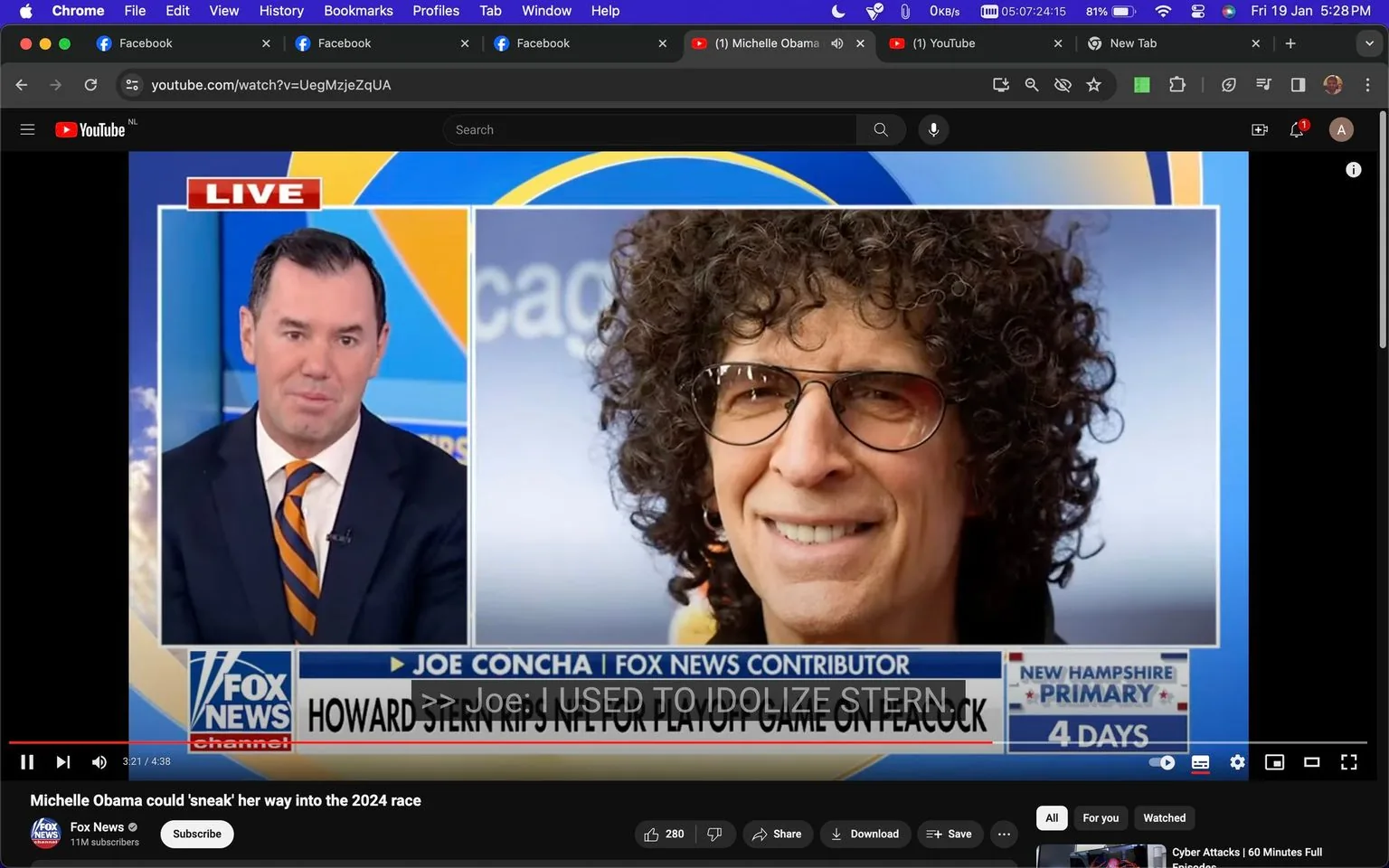Open Chrome's three-dot browser menu

click(x=1369, y=84)
